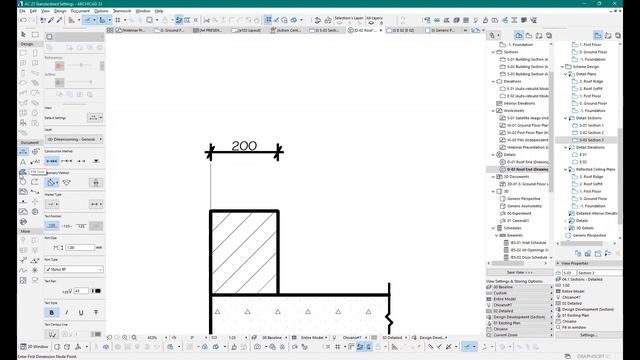The image size is (640, 360).
Task: Click the Text Pen number field
Action: 81,291
